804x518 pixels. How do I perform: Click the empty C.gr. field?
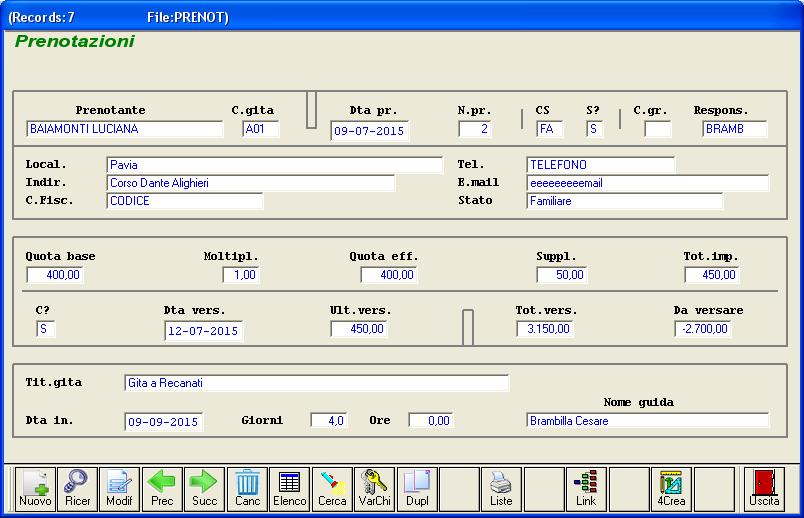coord(657,129)
